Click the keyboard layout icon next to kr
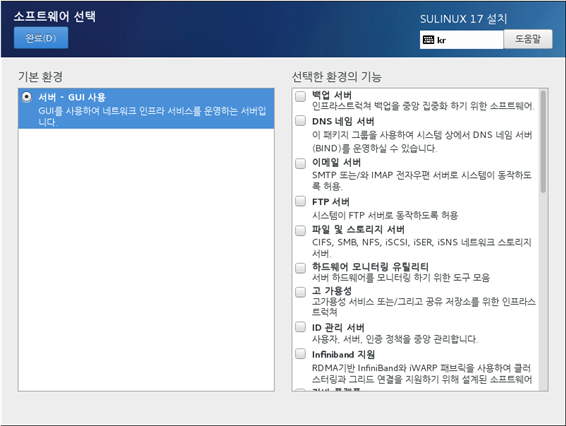 click(x=428, y=40)
